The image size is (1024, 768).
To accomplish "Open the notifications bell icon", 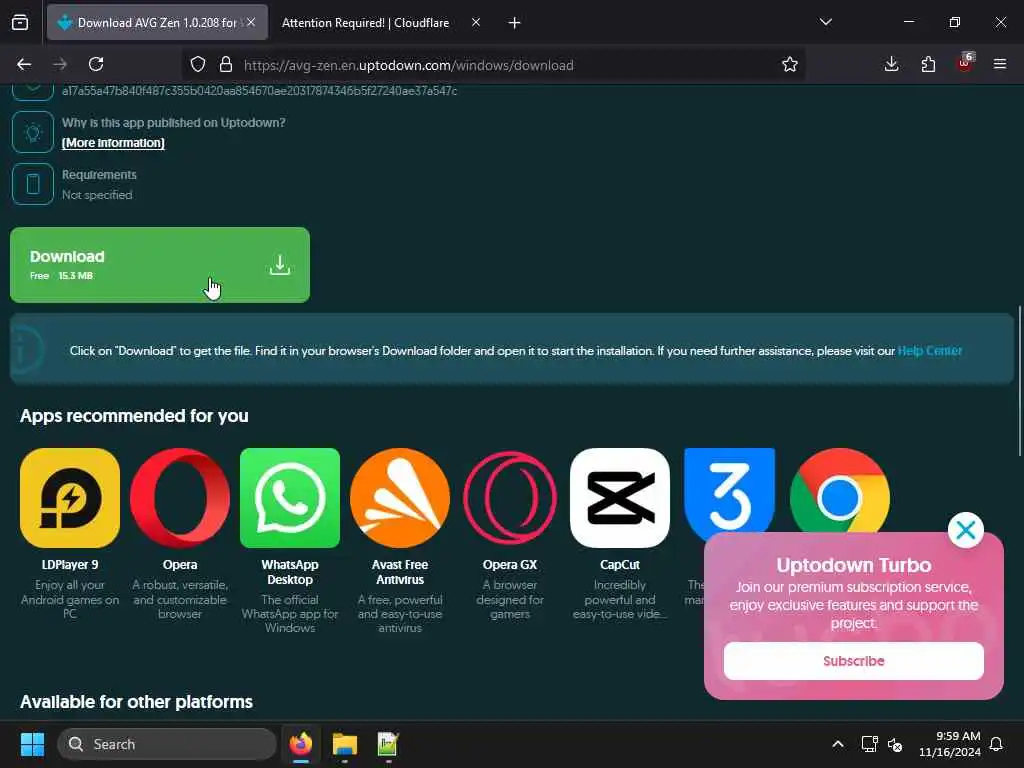I will 997,744.
